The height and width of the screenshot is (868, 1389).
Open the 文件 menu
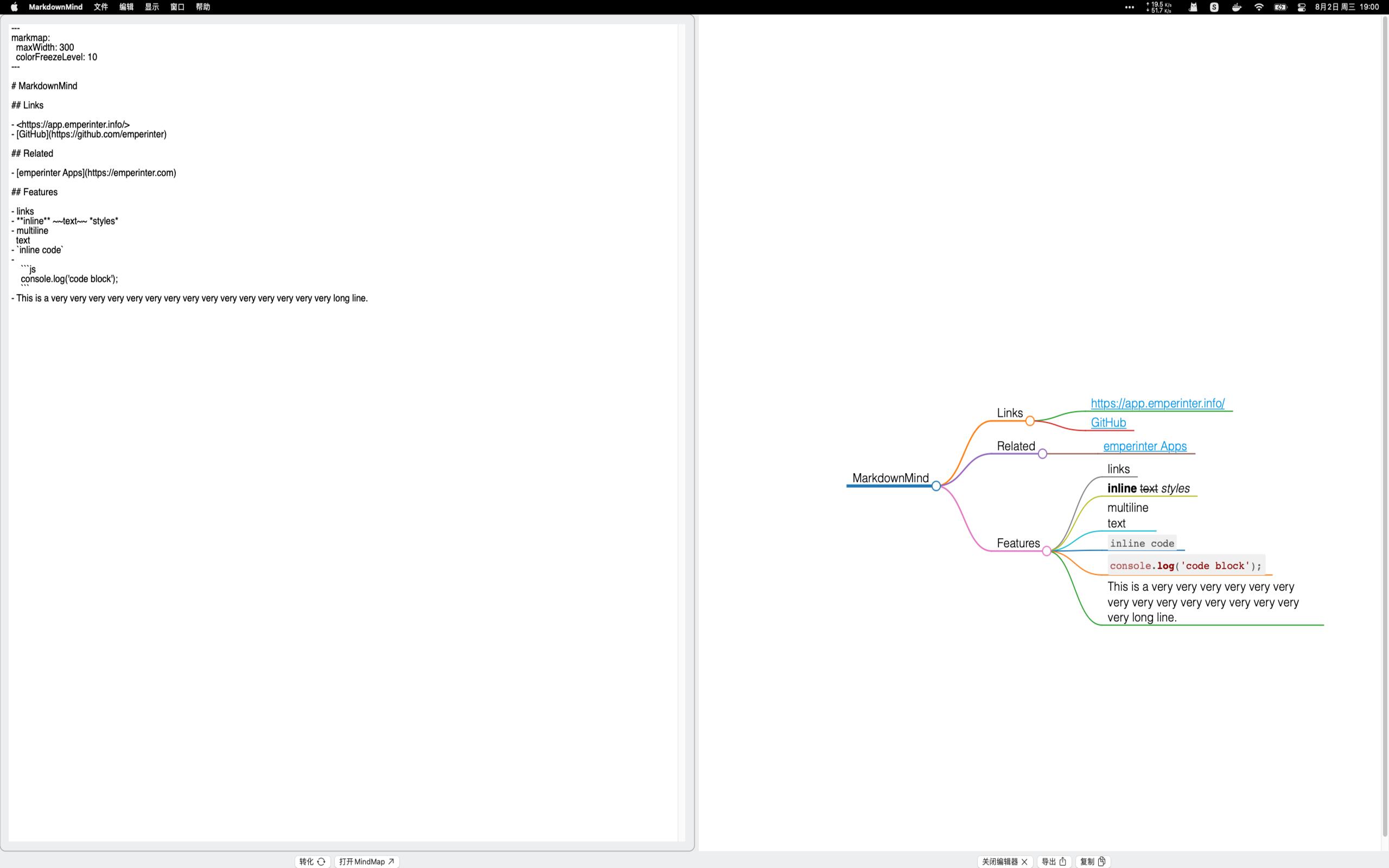tap(101, 7)
